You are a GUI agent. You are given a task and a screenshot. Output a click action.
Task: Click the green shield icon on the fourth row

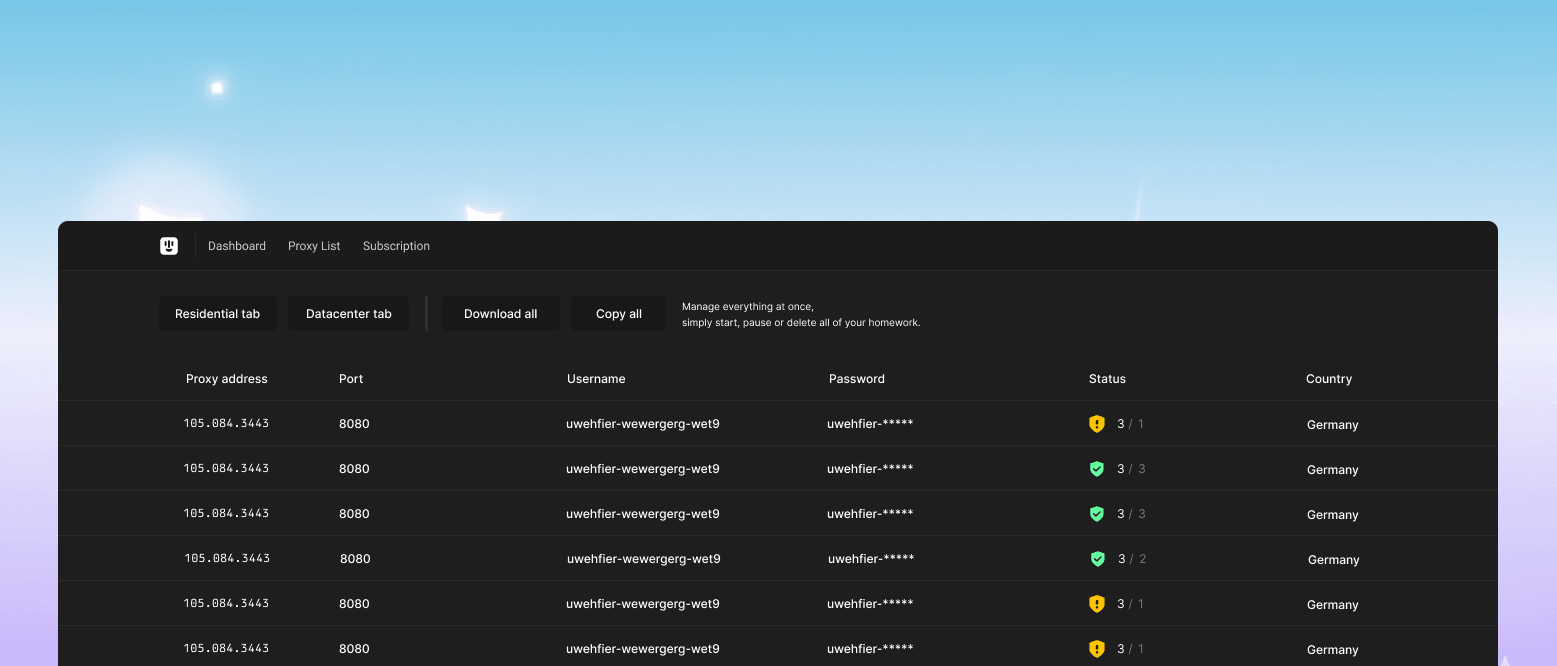1097,558
